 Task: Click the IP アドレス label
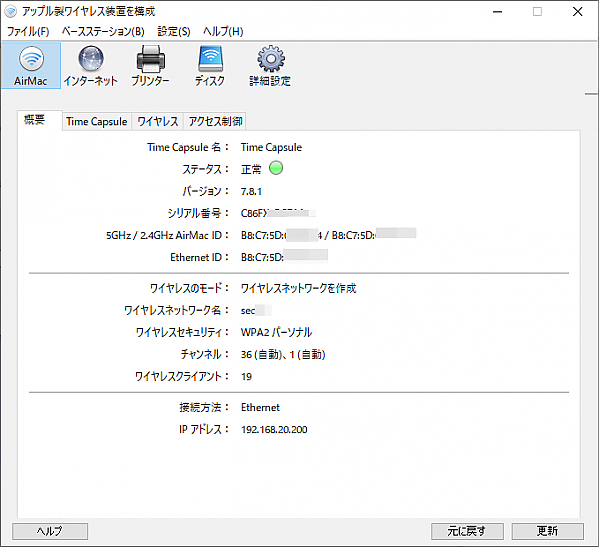(204, 429)
